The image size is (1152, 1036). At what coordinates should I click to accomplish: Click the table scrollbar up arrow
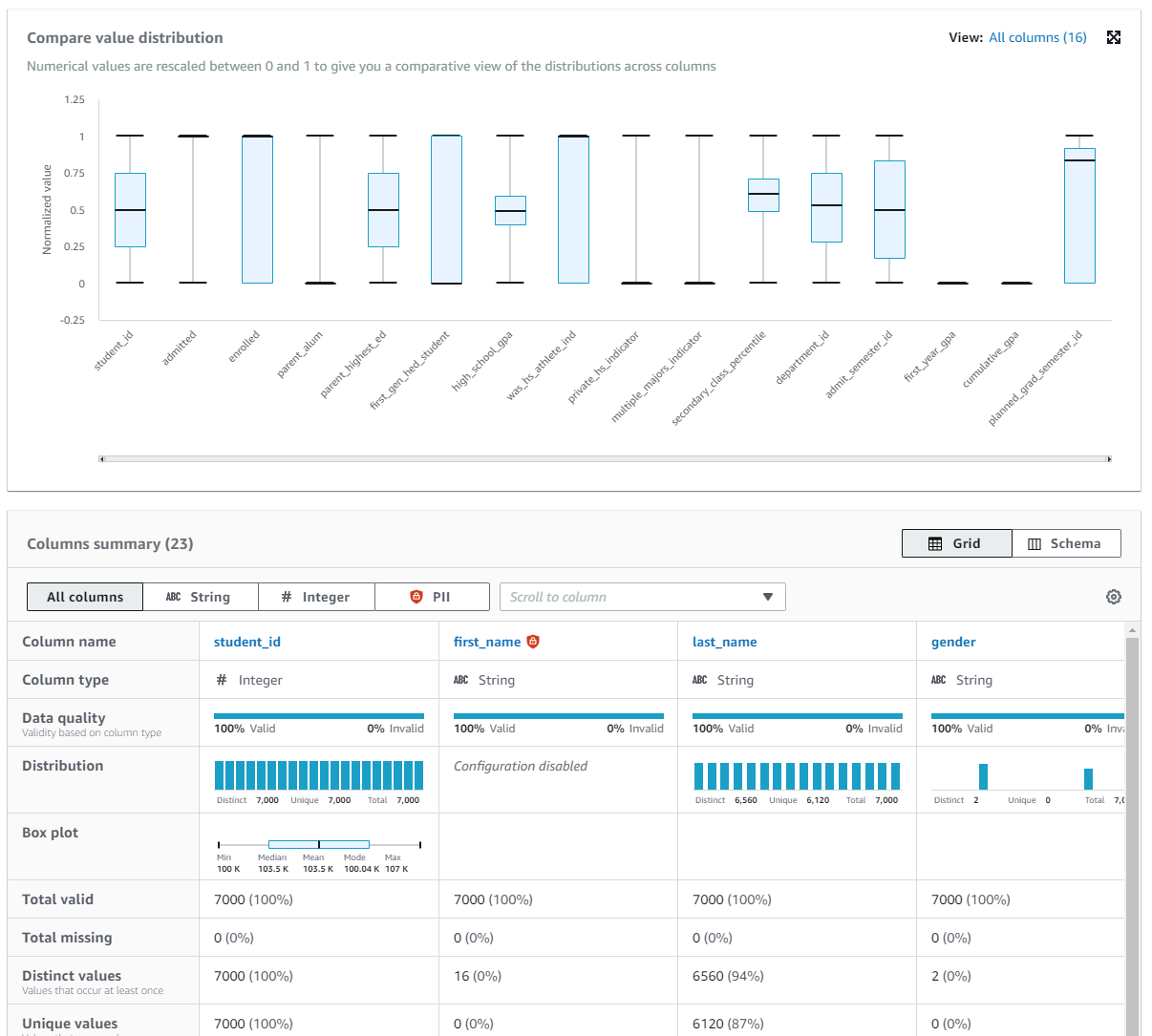pos(1133,630)
